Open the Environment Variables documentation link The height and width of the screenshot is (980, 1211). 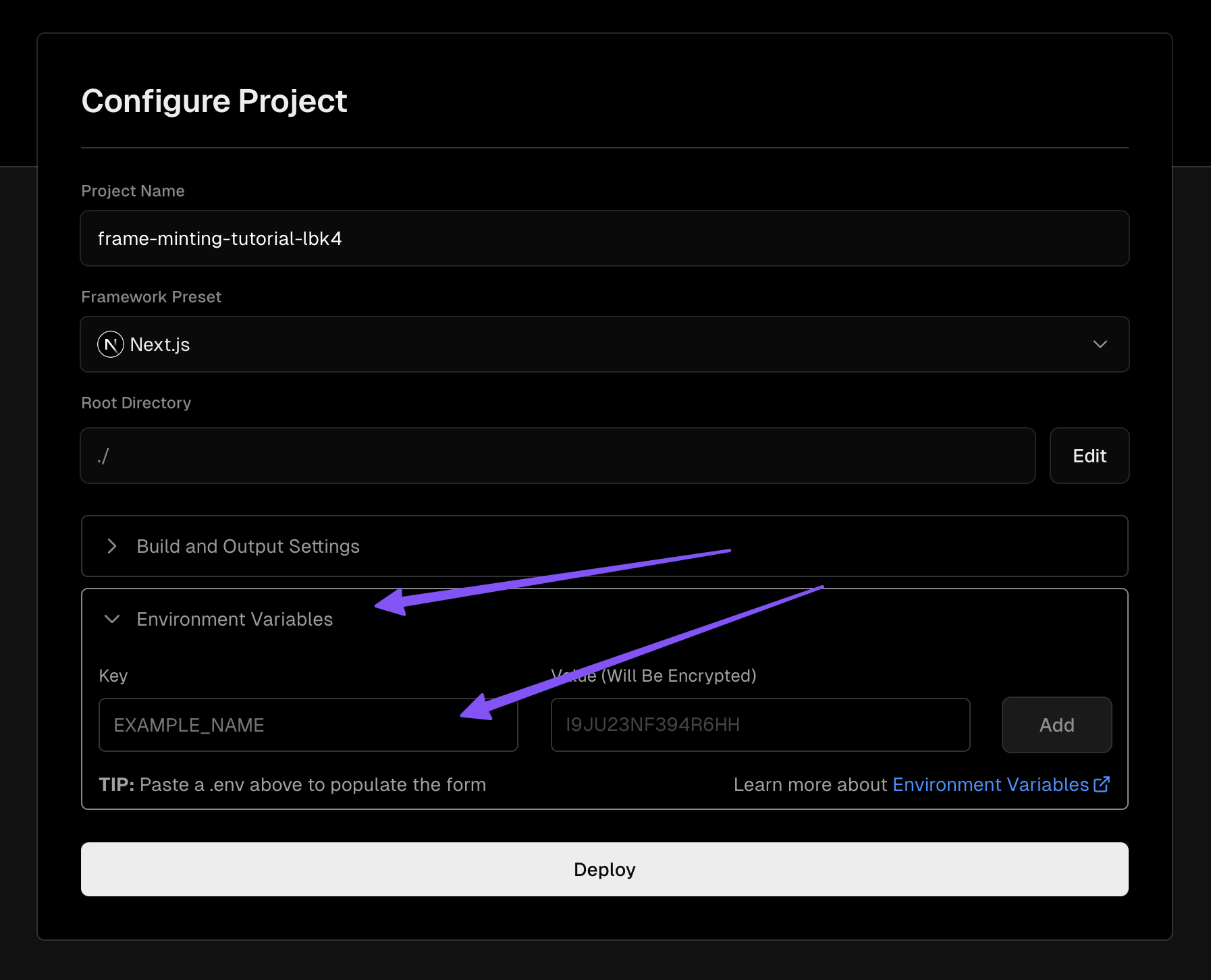[x=990, y=784]
